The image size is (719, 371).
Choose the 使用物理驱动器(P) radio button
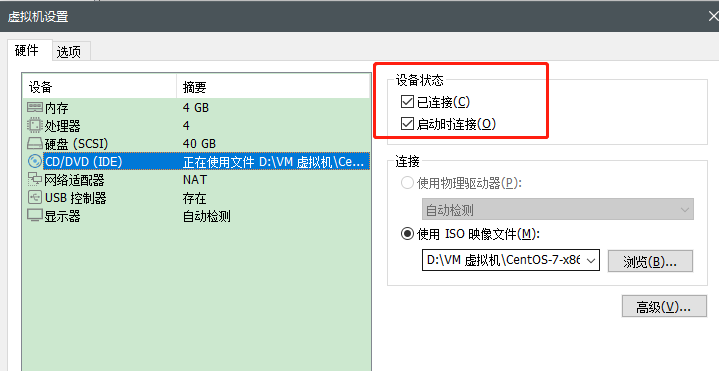tap(407, 183)
